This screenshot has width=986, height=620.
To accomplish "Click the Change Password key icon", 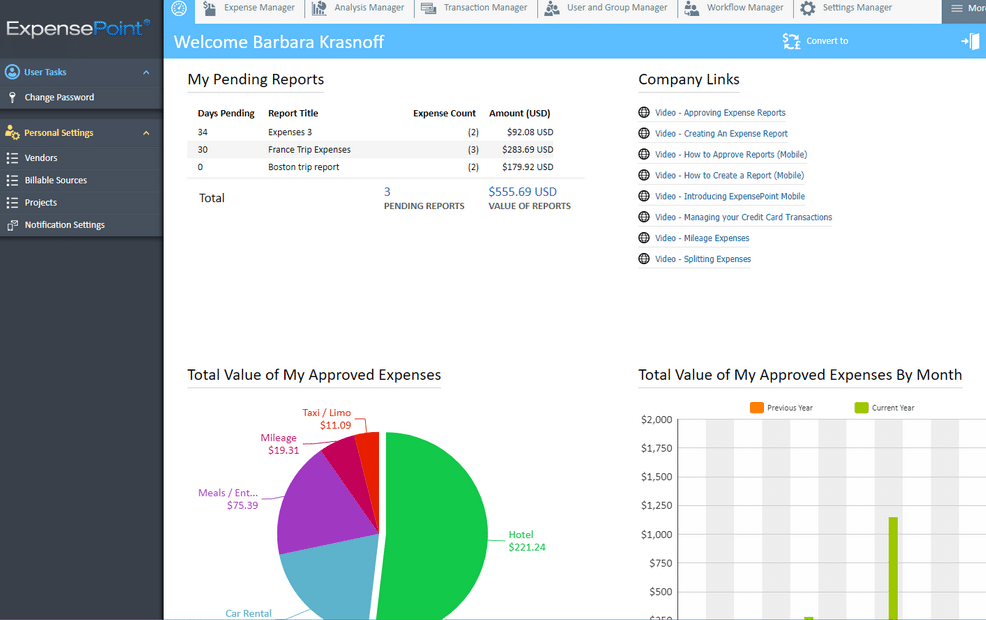I will [x=12, y=97].
